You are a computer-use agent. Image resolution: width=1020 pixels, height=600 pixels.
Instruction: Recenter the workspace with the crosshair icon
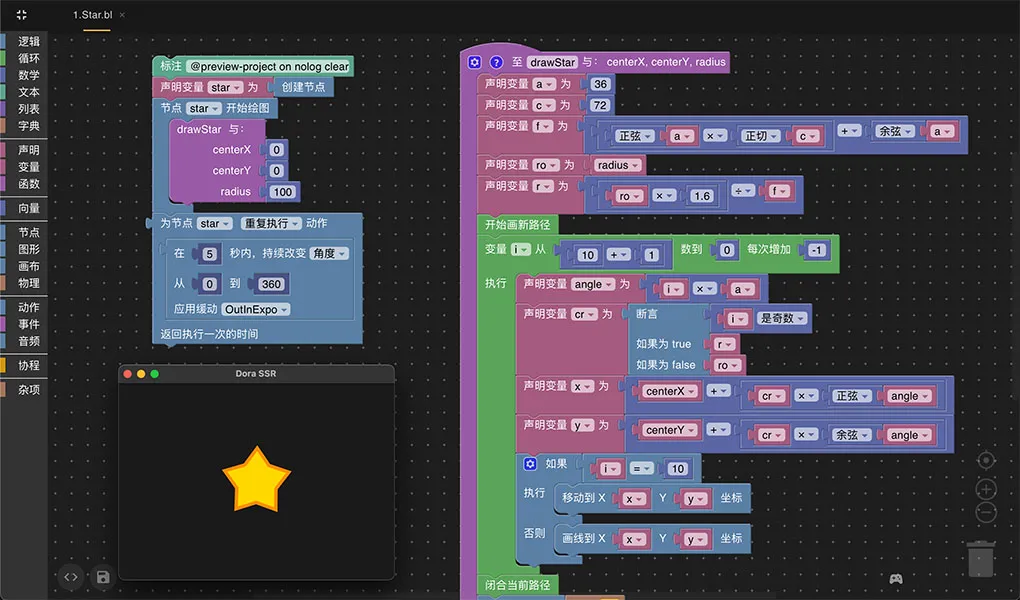click(986, 461)
